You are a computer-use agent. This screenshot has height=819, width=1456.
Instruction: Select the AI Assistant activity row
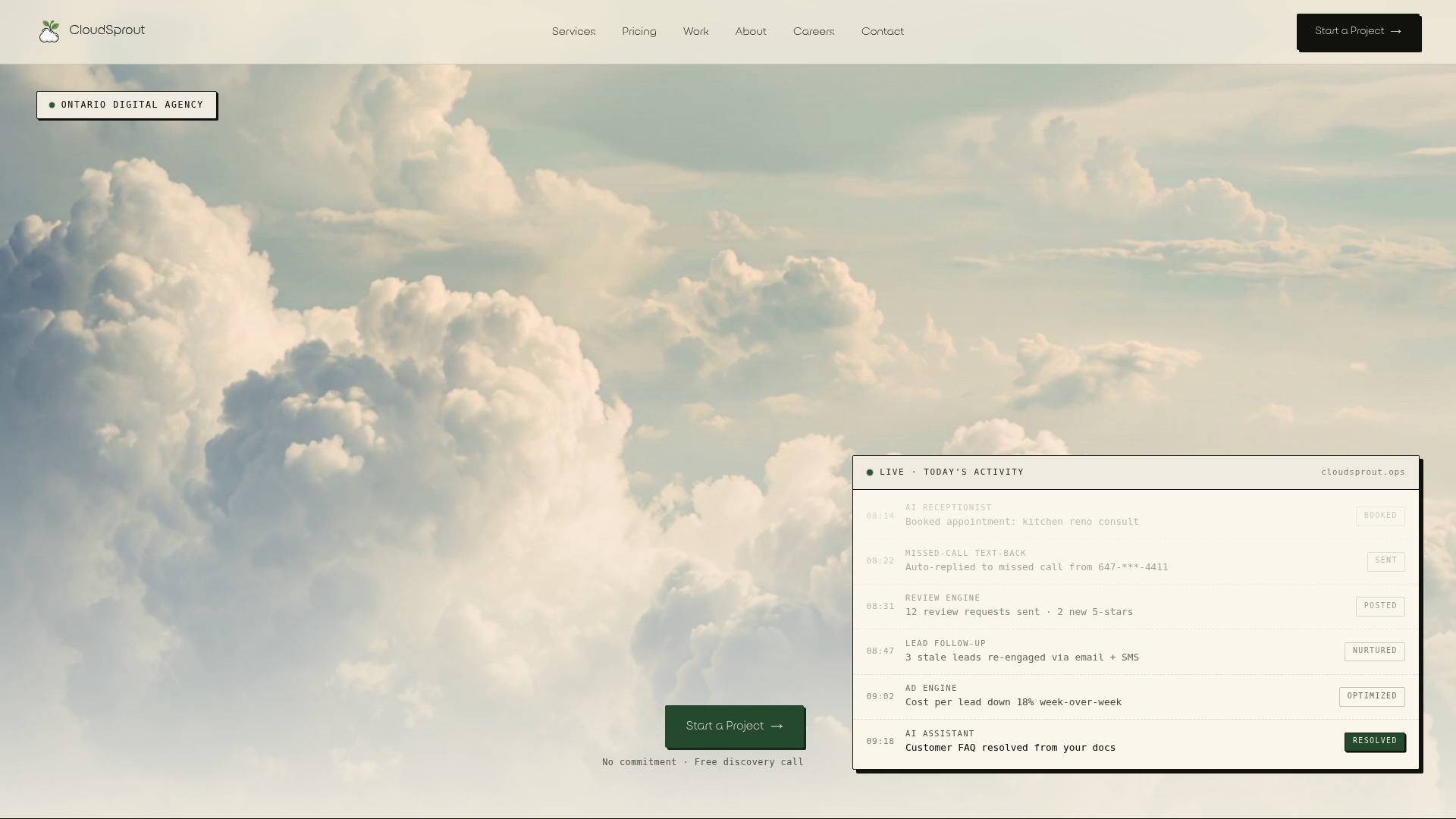click(1135, 742)
